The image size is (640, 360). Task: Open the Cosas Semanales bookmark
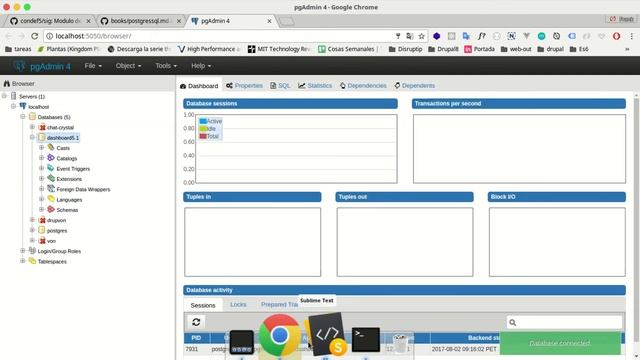tap(347, 49)
